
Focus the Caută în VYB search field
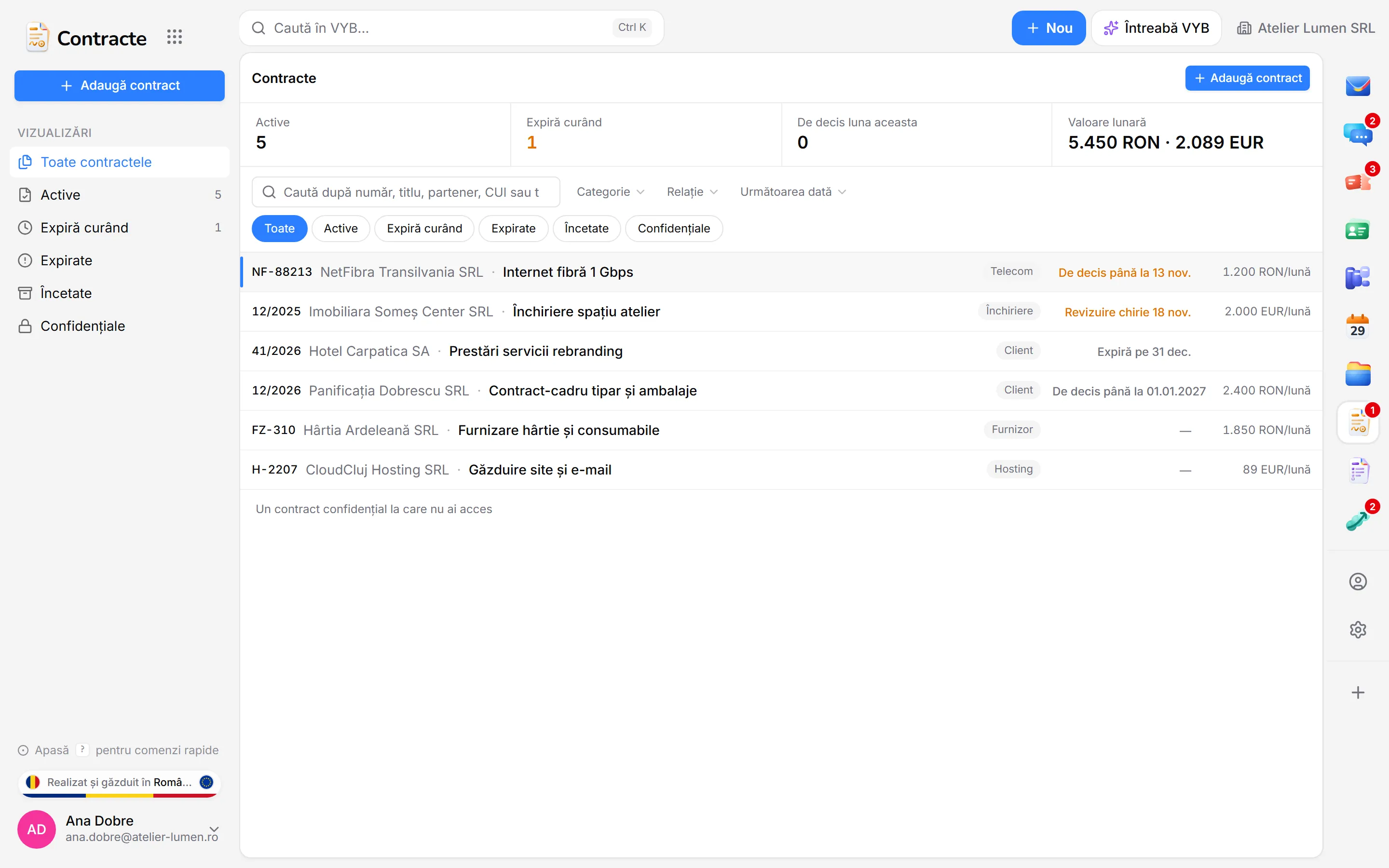(452, 28)
